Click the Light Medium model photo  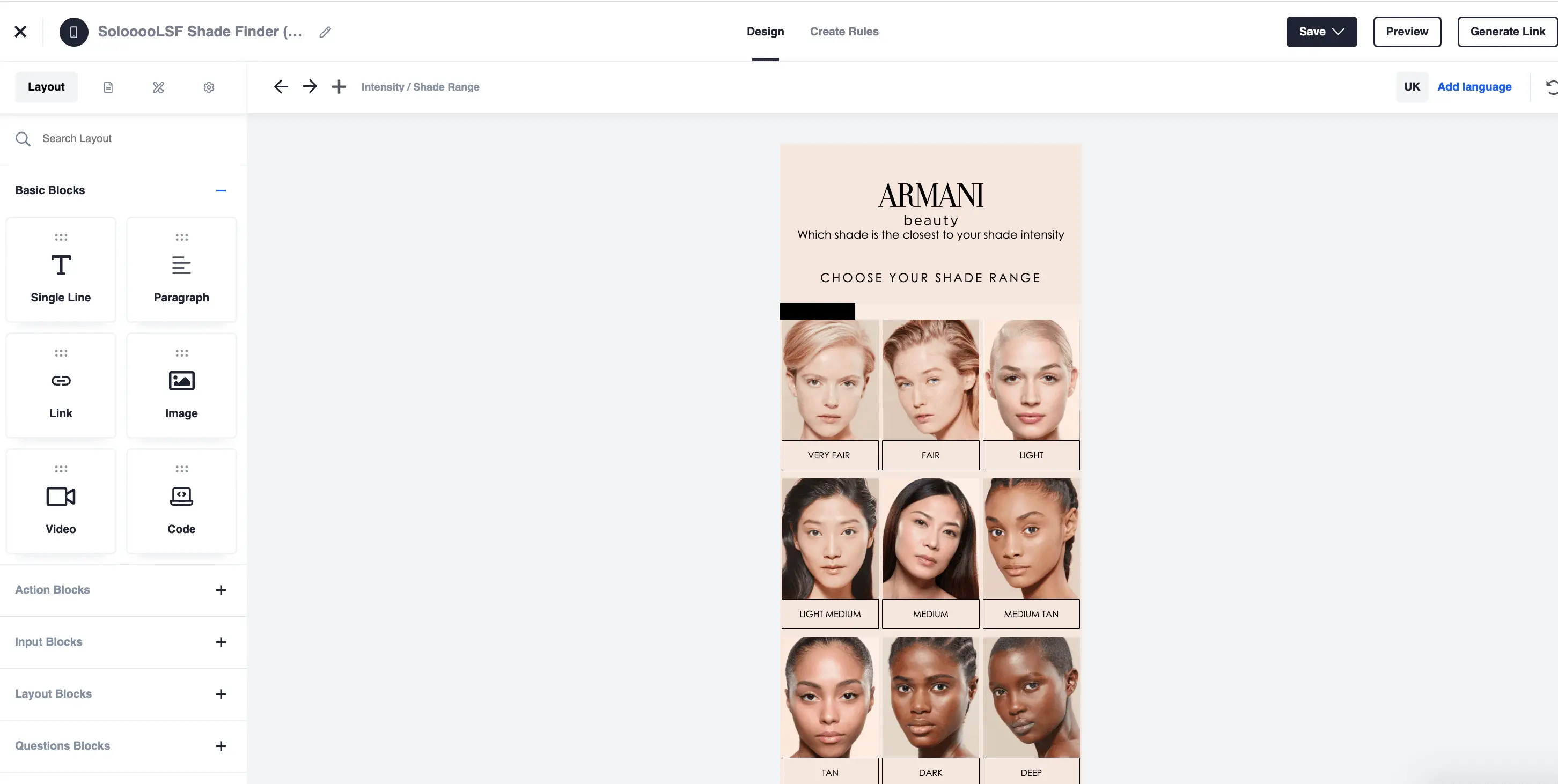pyautogui.click(x=830, y=538)
